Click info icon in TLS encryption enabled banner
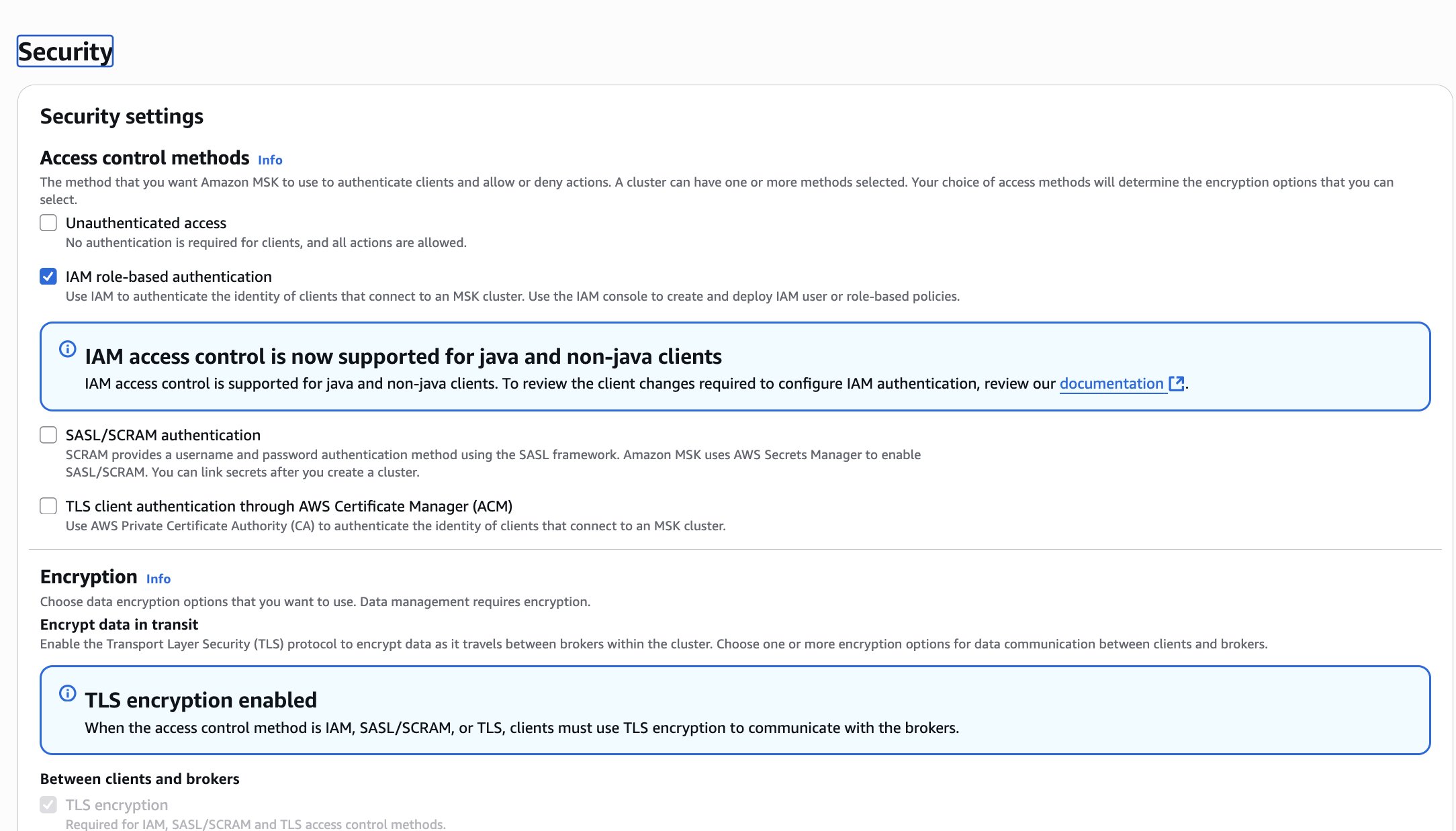Viewport: 1456px width, 831px height. 68,693
